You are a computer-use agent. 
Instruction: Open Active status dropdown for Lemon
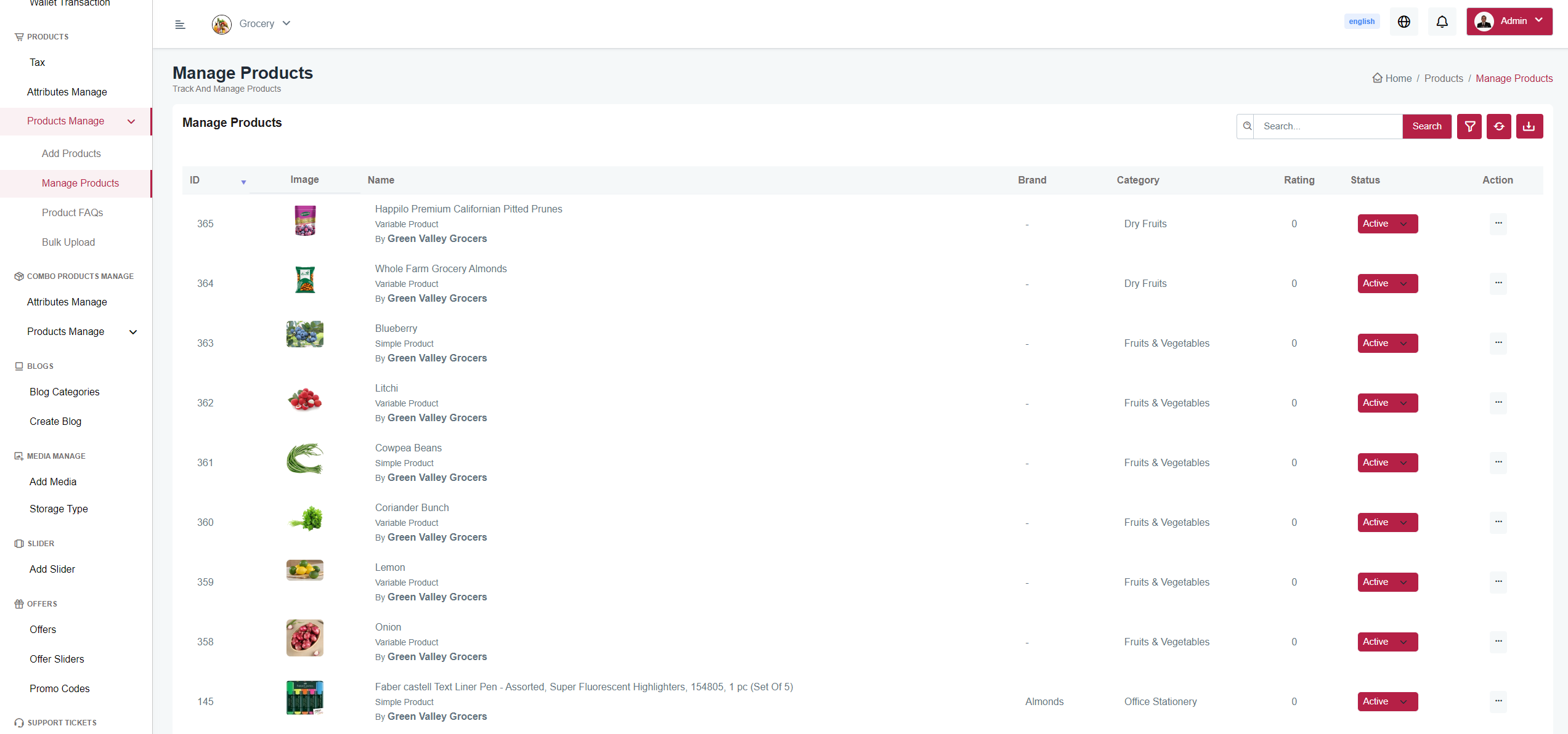click(1387, 582)
